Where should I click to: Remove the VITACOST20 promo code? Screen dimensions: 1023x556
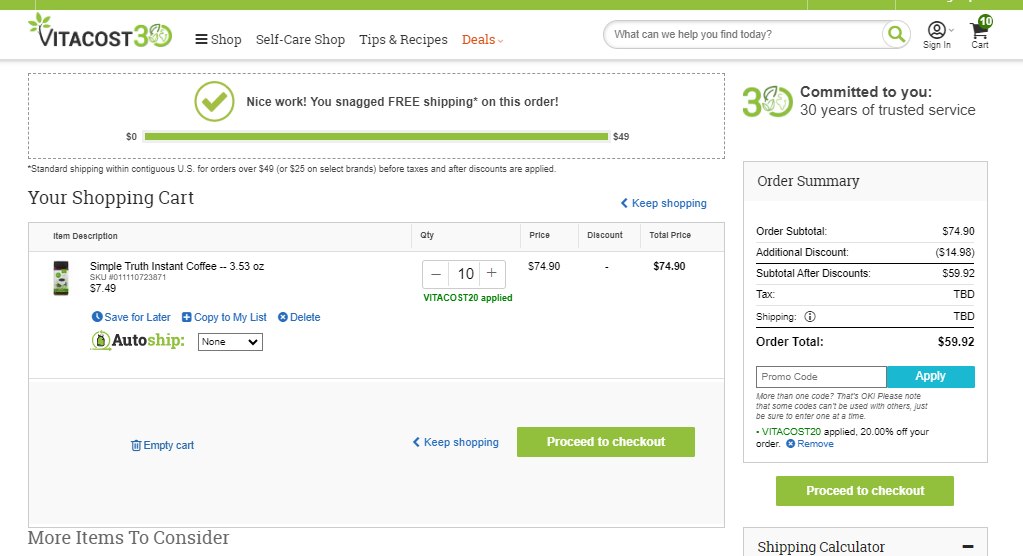(x=810, y=444)
